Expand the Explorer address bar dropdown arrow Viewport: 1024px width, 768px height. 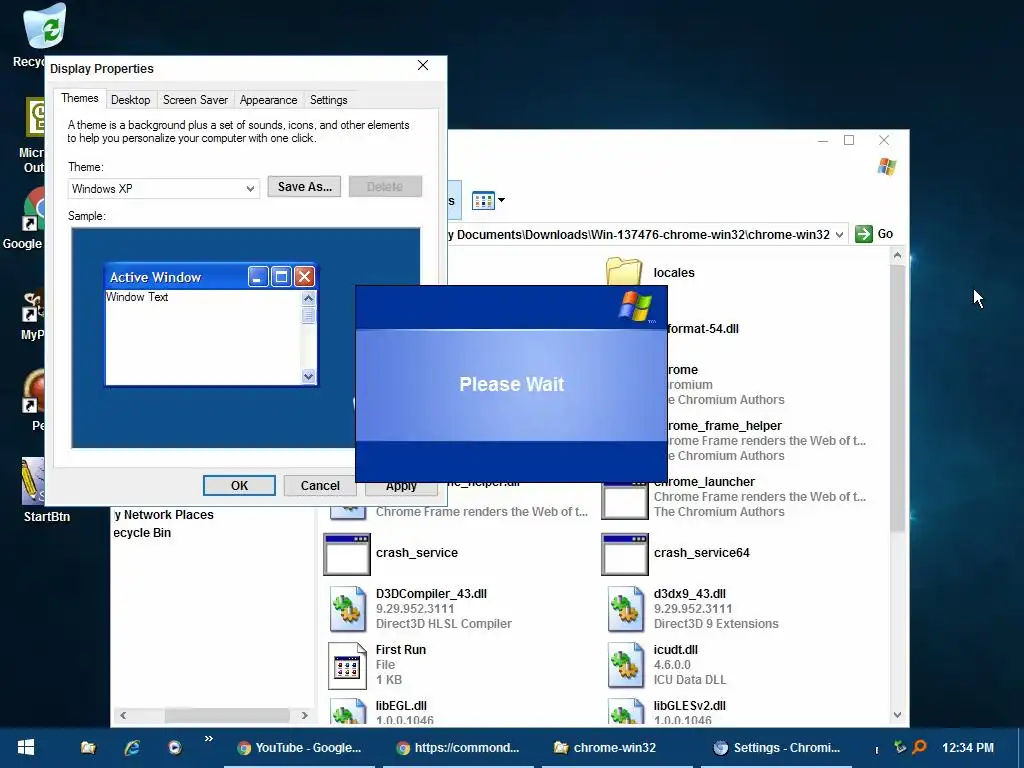[839, 234]
